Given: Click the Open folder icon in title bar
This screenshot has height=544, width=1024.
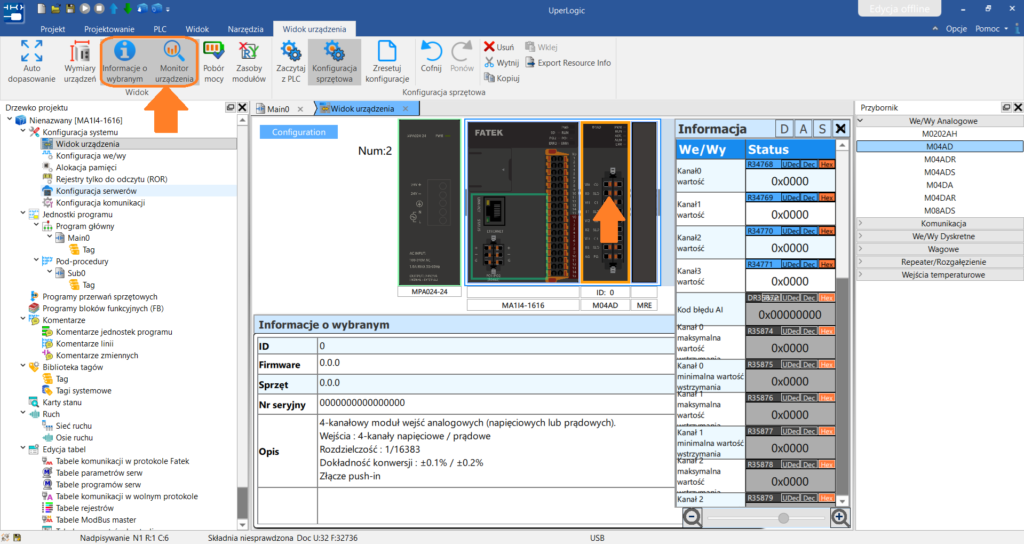Looking at the screenshot, I should click(56, 8).
